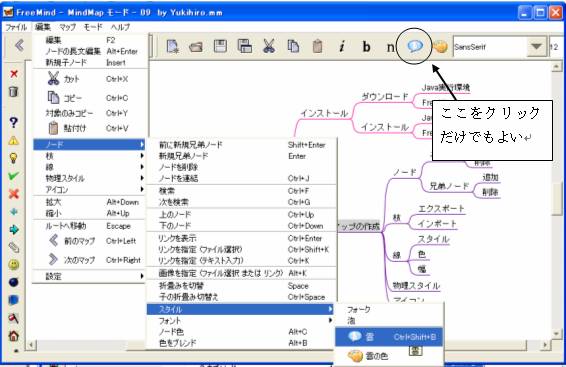Click the save-as double floppy toolbar icon
The width and height of the screenshot is (566, 367).
[245, 46]
